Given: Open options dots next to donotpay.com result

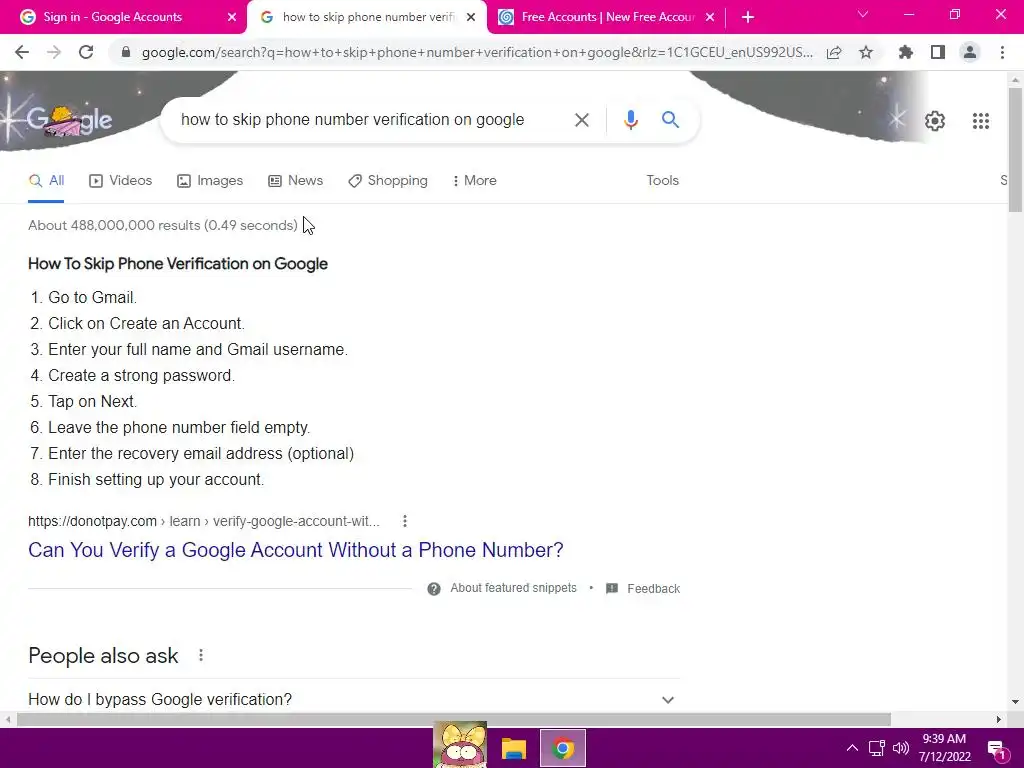Looking at the screenshot, I should coord(405,521).
